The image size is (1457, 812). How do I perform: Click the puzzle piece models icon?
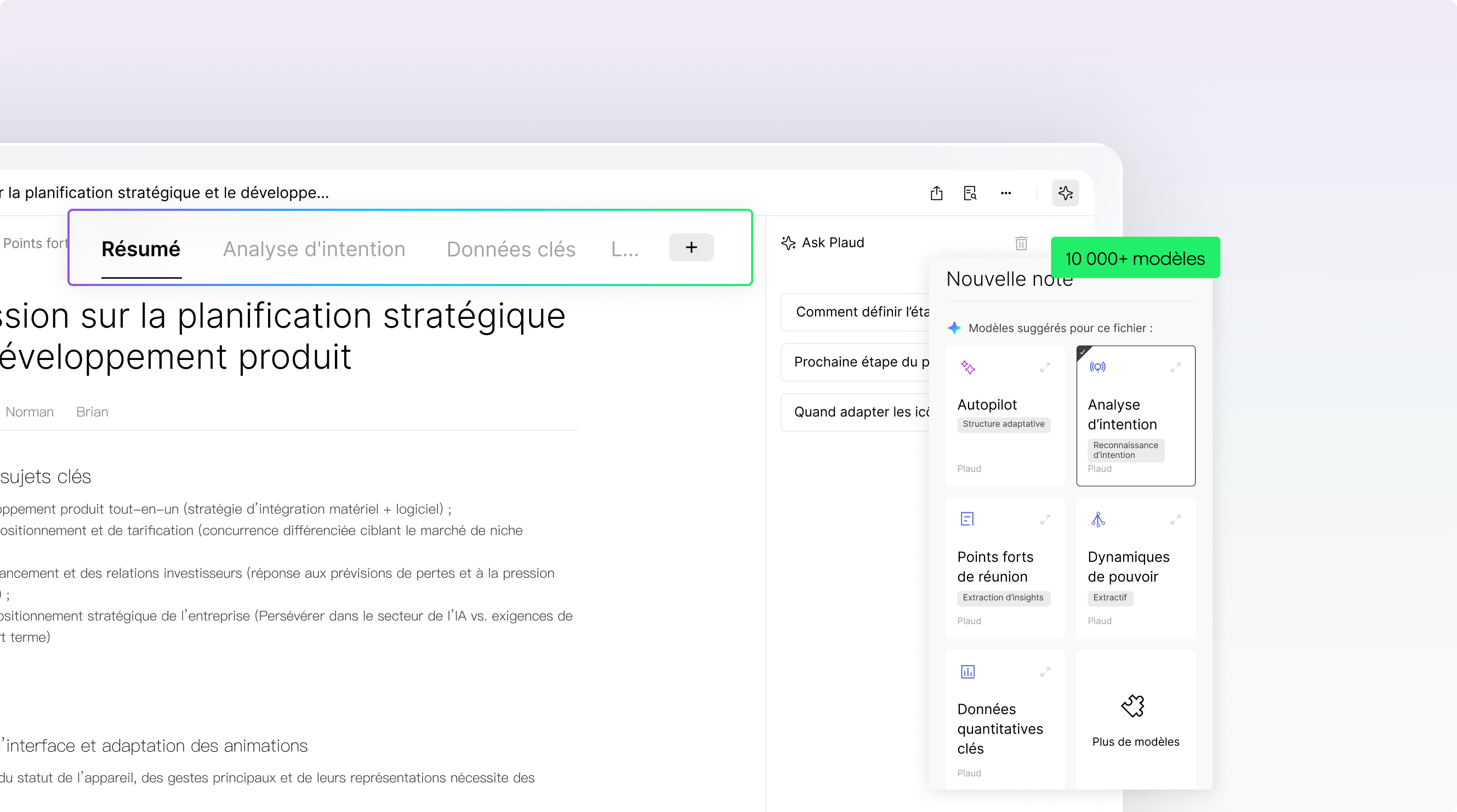tap(1133, 706)
